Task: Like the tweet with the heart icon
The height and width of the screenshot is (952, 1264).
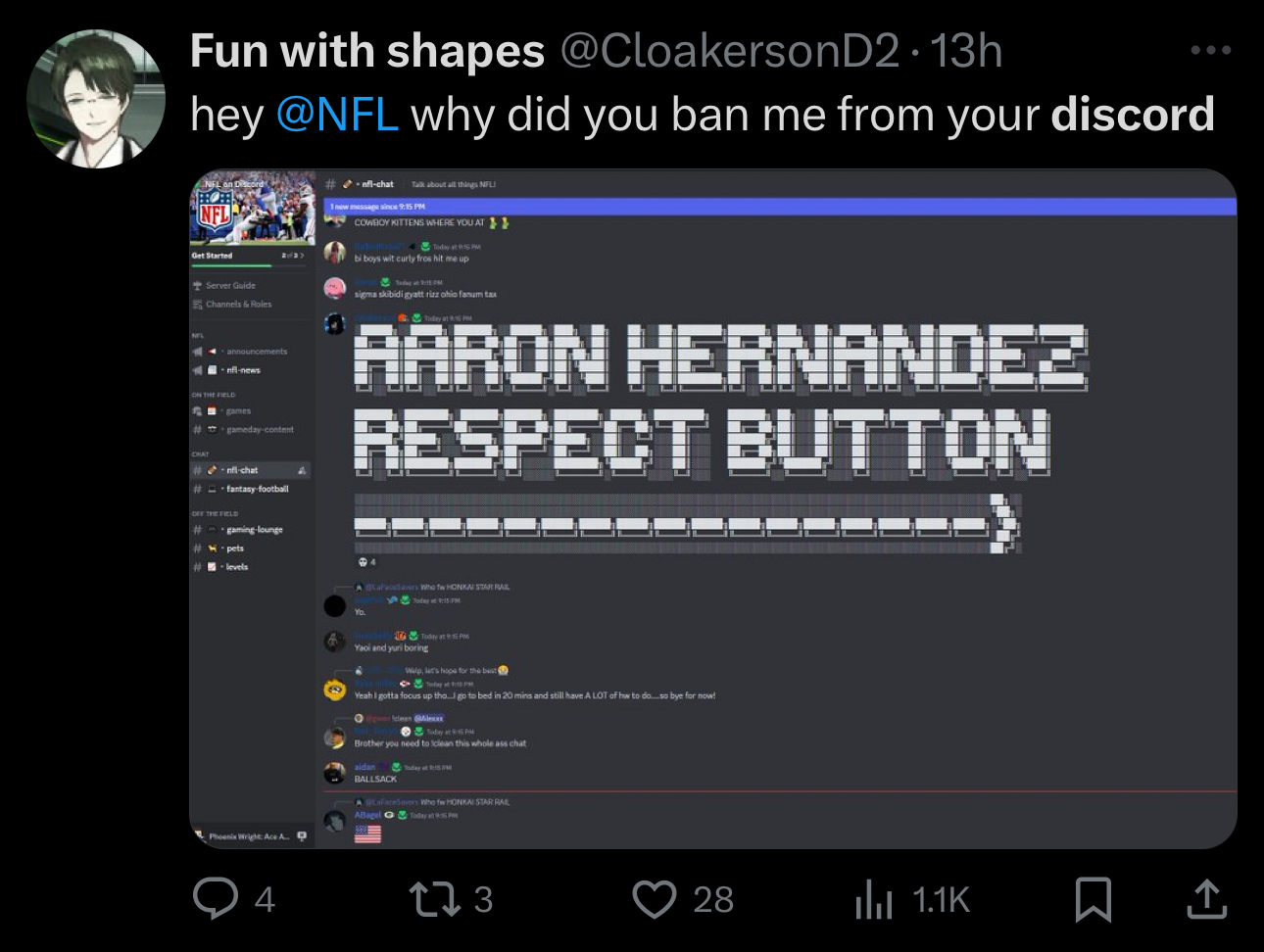Action: tap(654, 899)
